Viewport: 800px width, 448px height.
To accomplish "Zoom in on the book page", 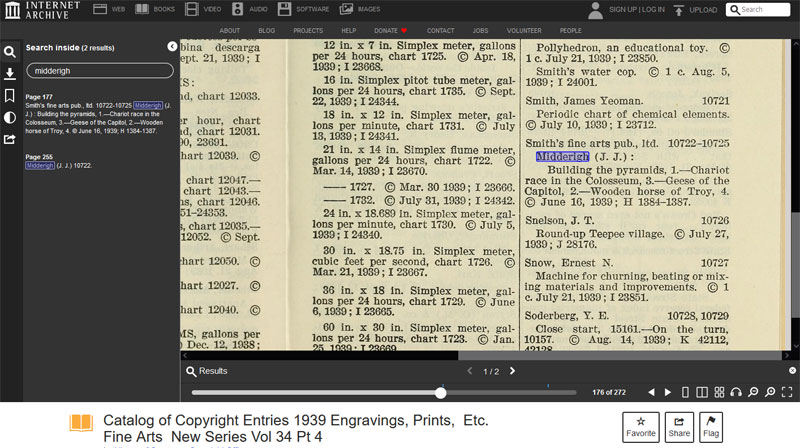I will coord(770,392).
